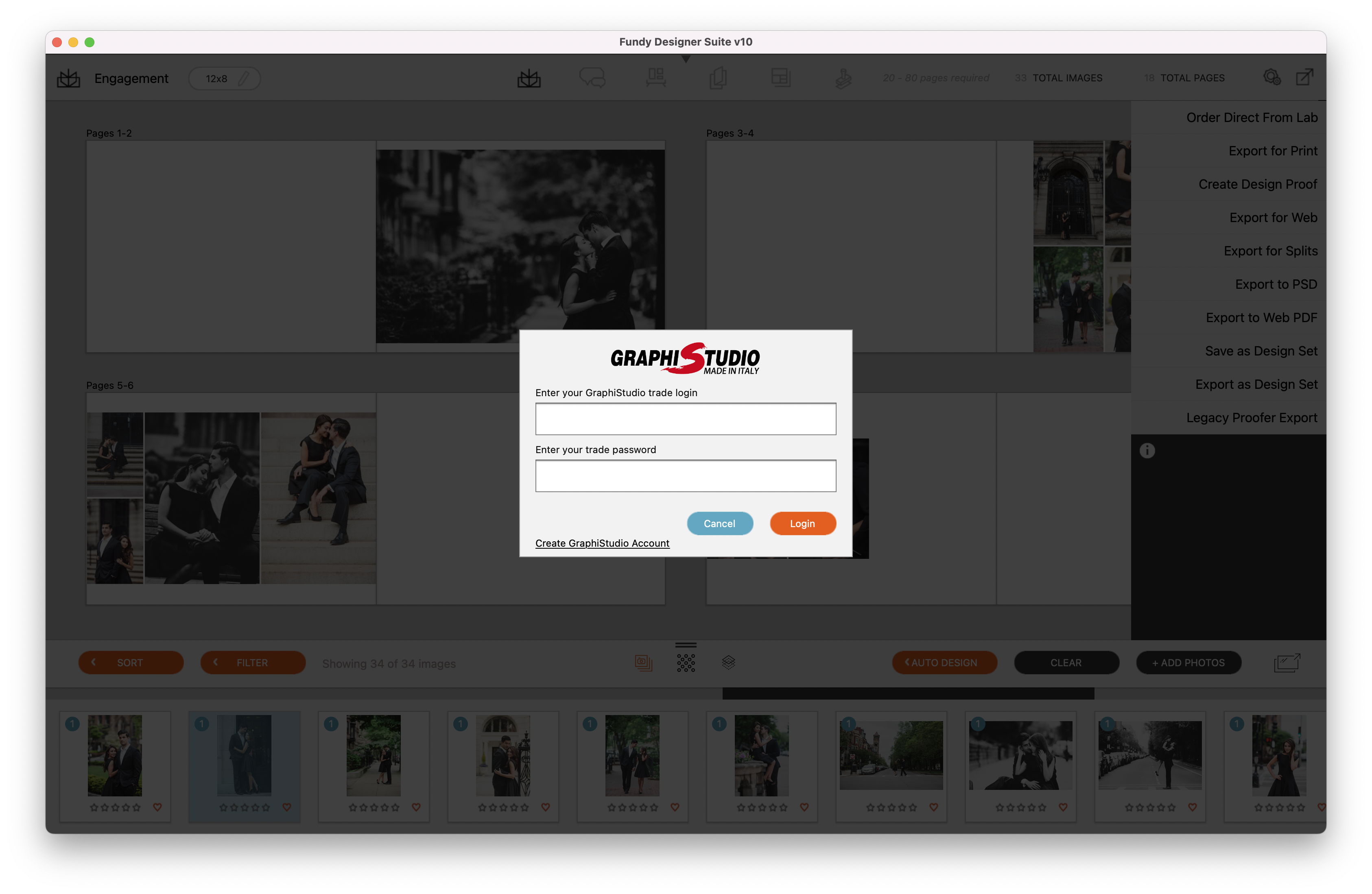The width and height of the screenshot is (1372, 894).
Task: Select the first couple thumbnail in image strip
Action: (x=115, y=756)
